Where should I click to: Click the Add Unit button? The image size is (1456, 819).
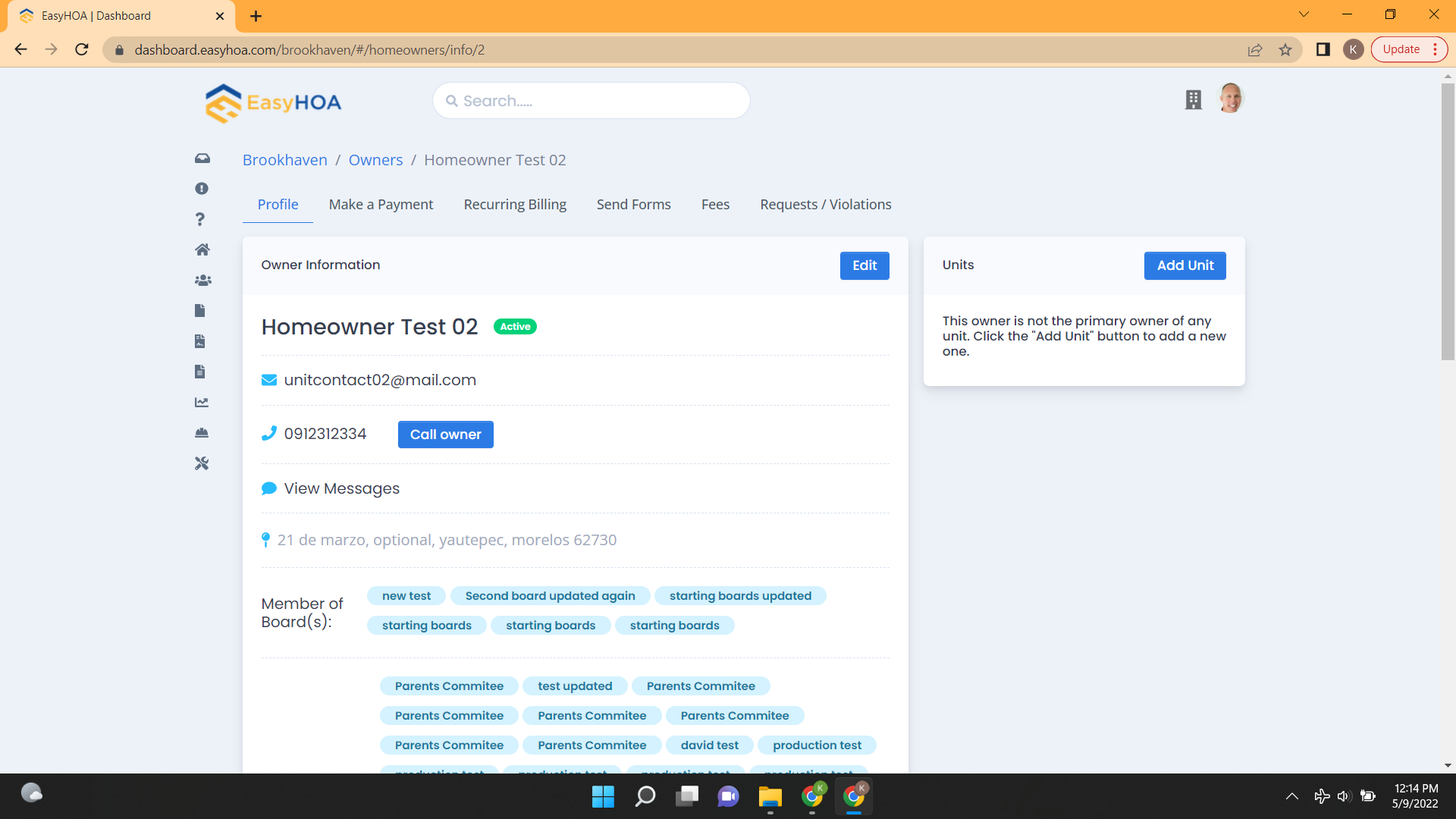1185,265
